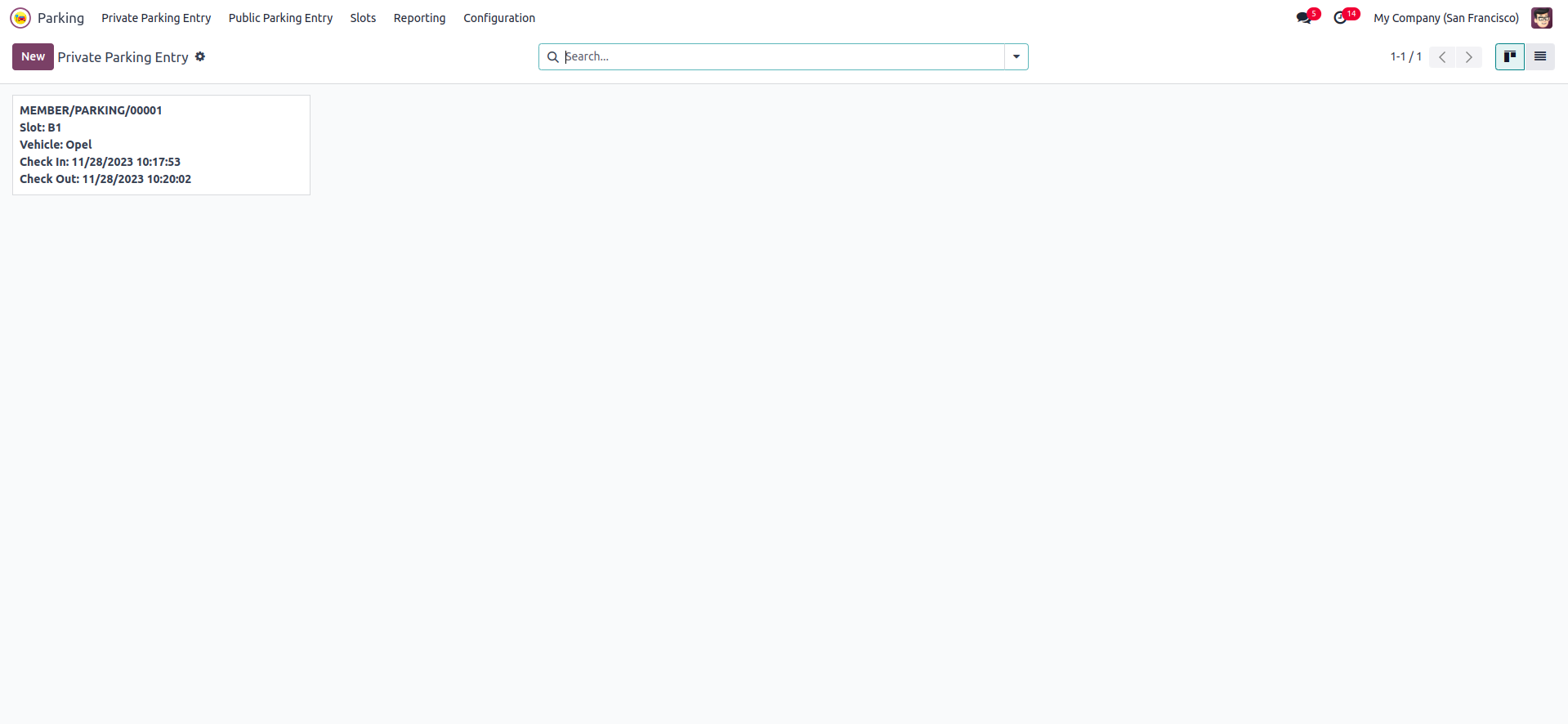Screen dimensions: 1568x724
Task: Open the Private Parking Entry menu
Action: coord(156,18)
